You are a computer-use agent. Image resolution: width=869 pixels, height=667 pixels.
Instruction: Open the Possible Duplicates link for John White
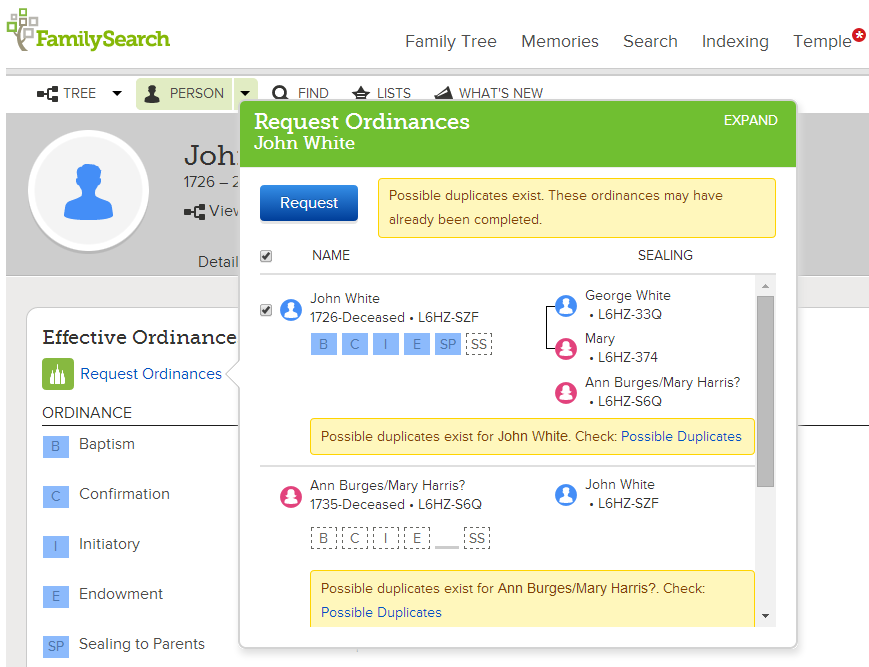point(681,436)
